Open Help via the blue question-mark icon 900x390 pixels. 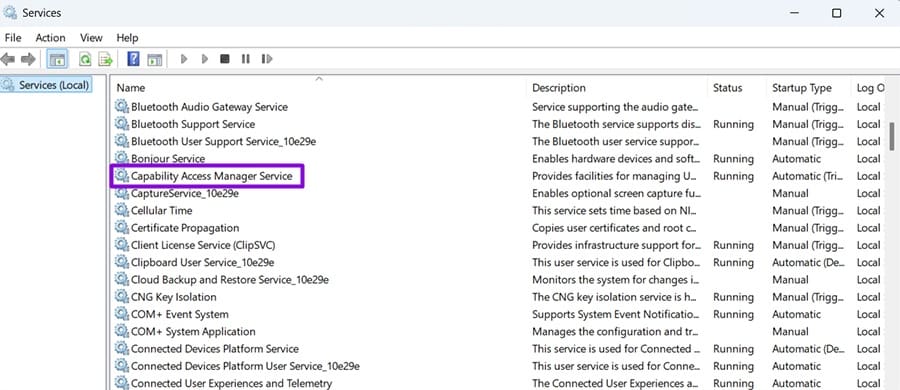point(133,59)
